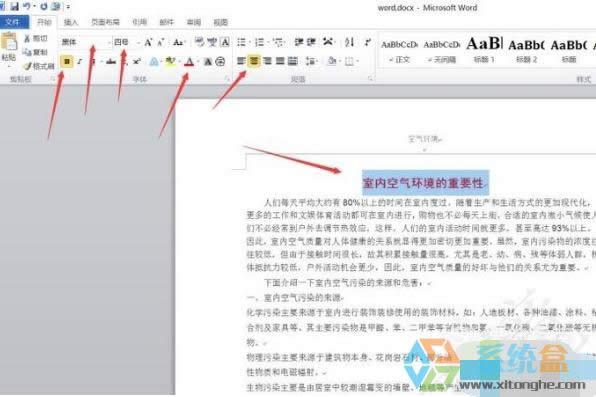Click the Format Painter (格式刷) button
The image size is (596, 397).
[x=39, y=66]
